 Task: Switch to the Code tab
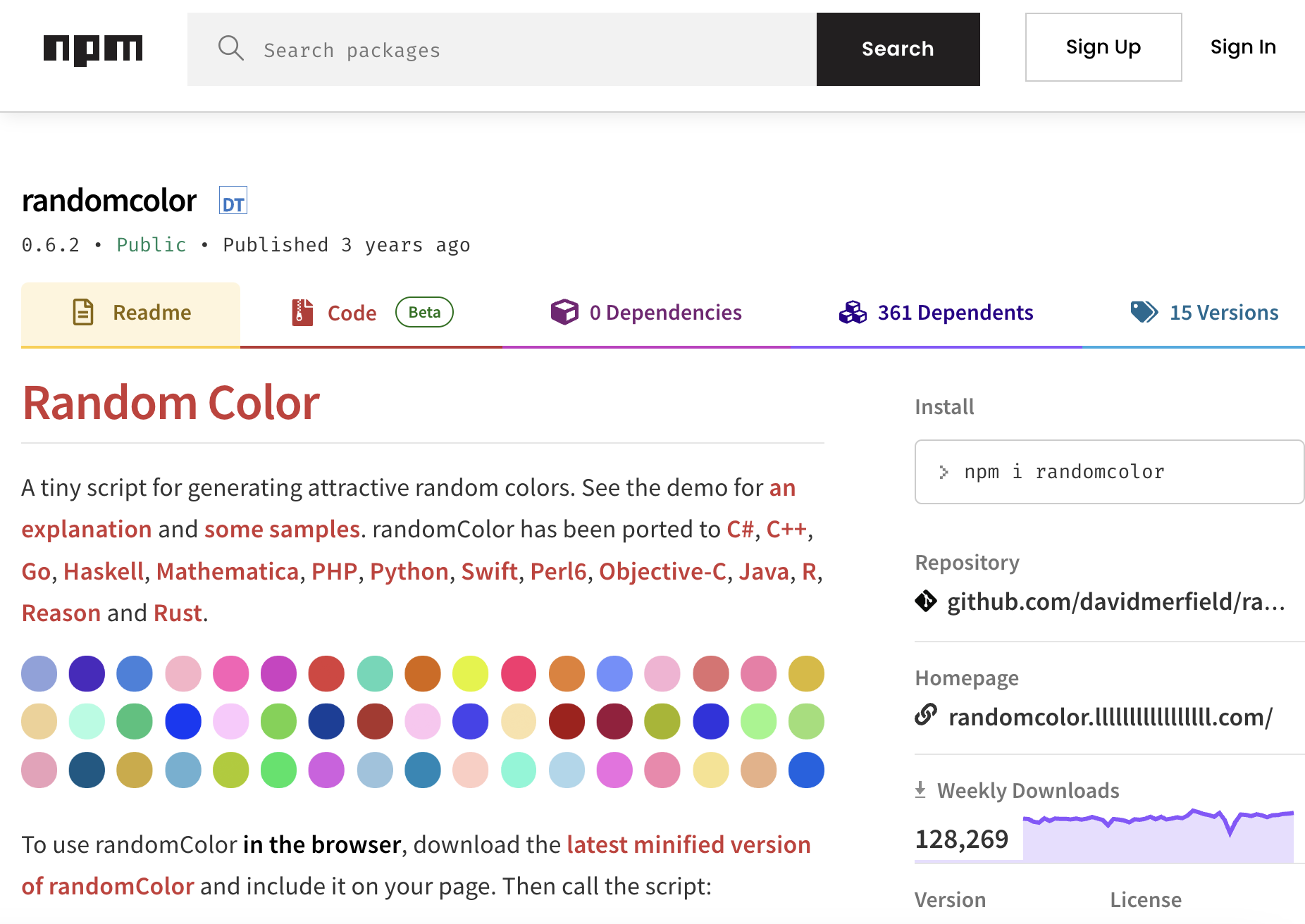pyautogui.click(x=371, y=314)
